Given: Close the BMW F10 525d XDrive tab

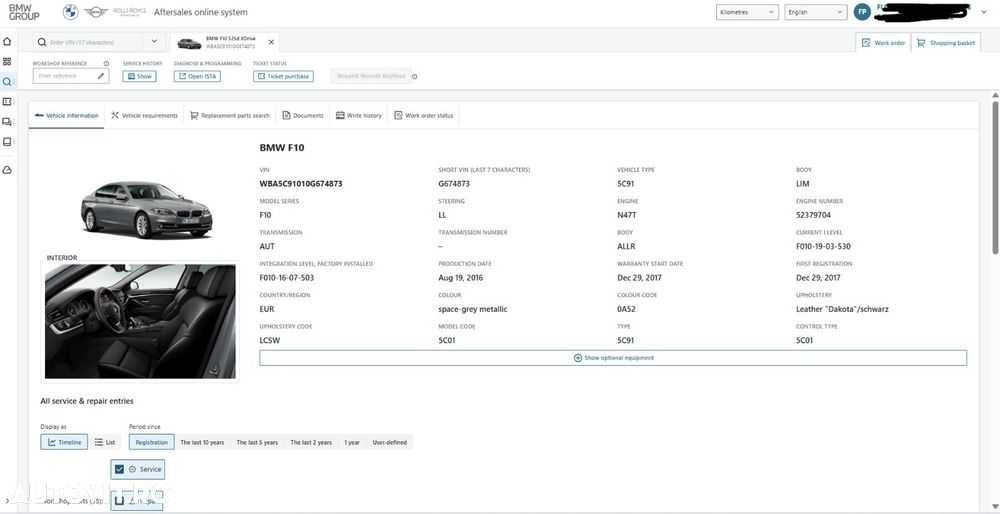Looking at the screenshot, I should [271, 42].
